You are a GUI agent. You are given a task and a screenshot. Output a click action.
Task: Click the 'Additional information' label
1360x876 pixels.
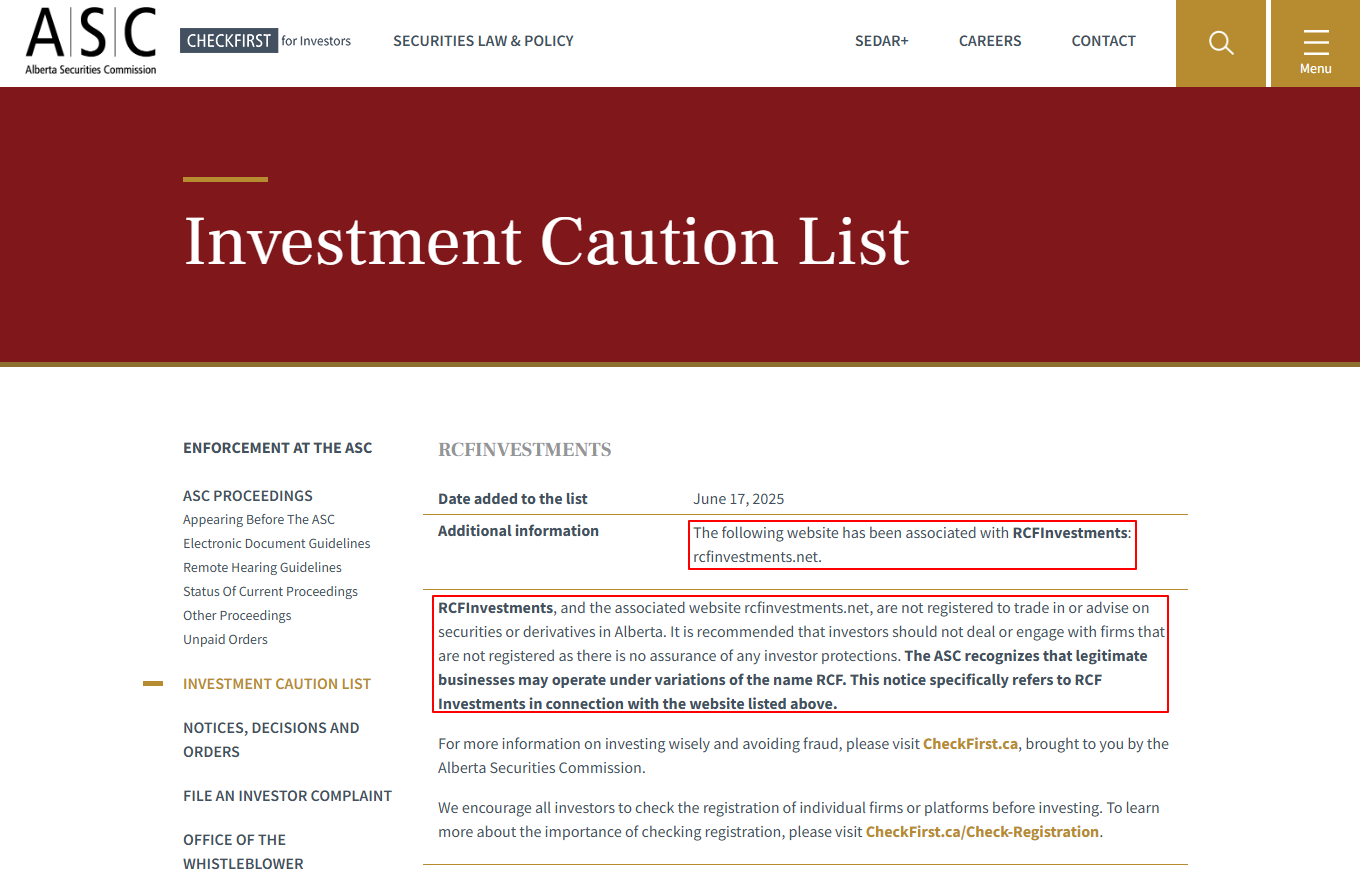tap(518, 531)
